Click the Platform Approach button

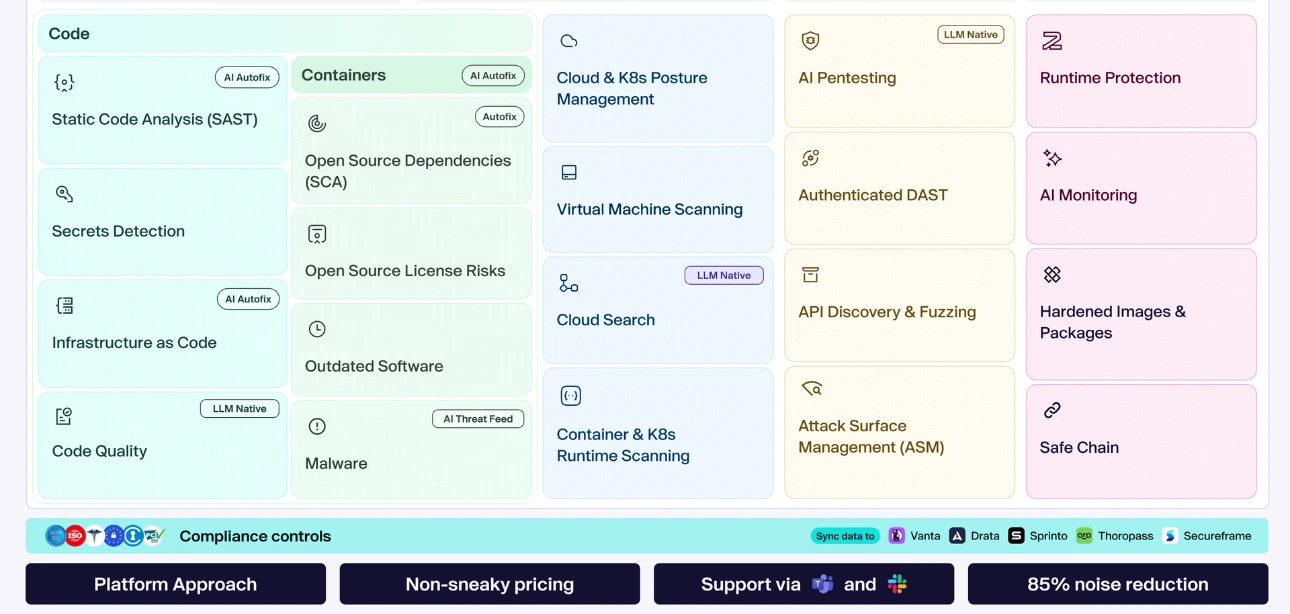(x=176, y=584)
